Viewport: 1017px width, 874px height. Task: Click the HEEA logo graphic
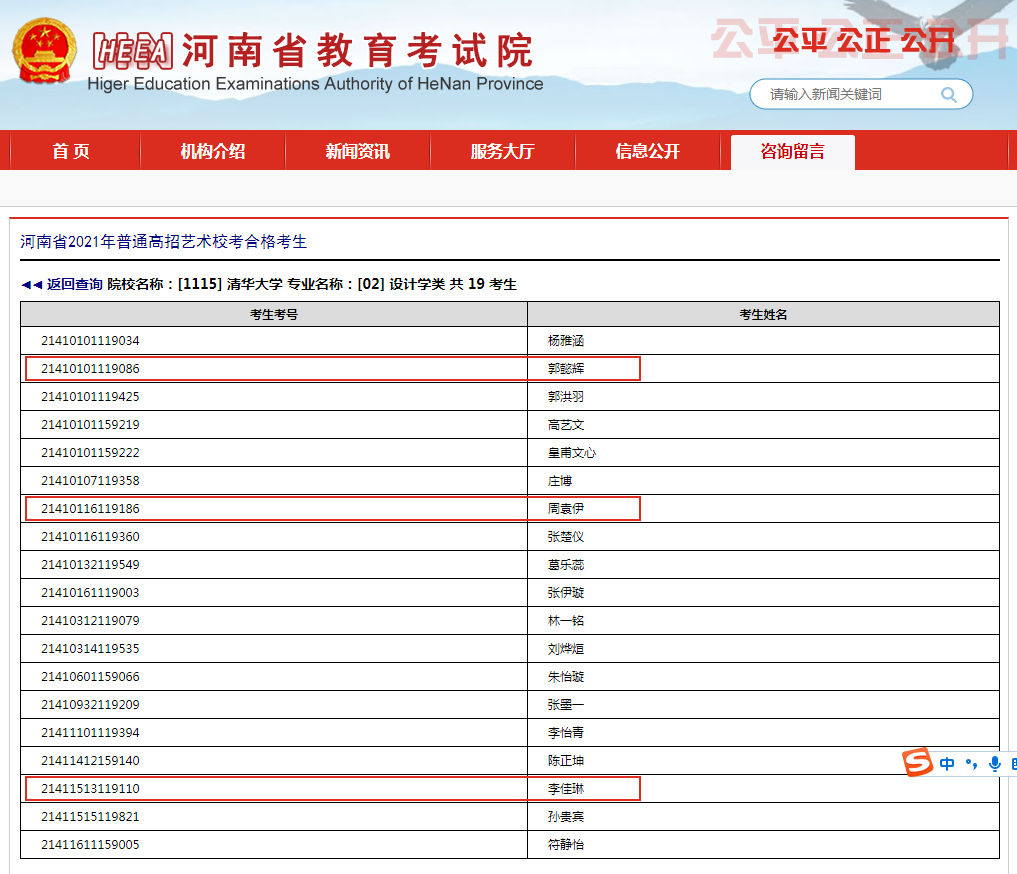click(x=133, y=51)
